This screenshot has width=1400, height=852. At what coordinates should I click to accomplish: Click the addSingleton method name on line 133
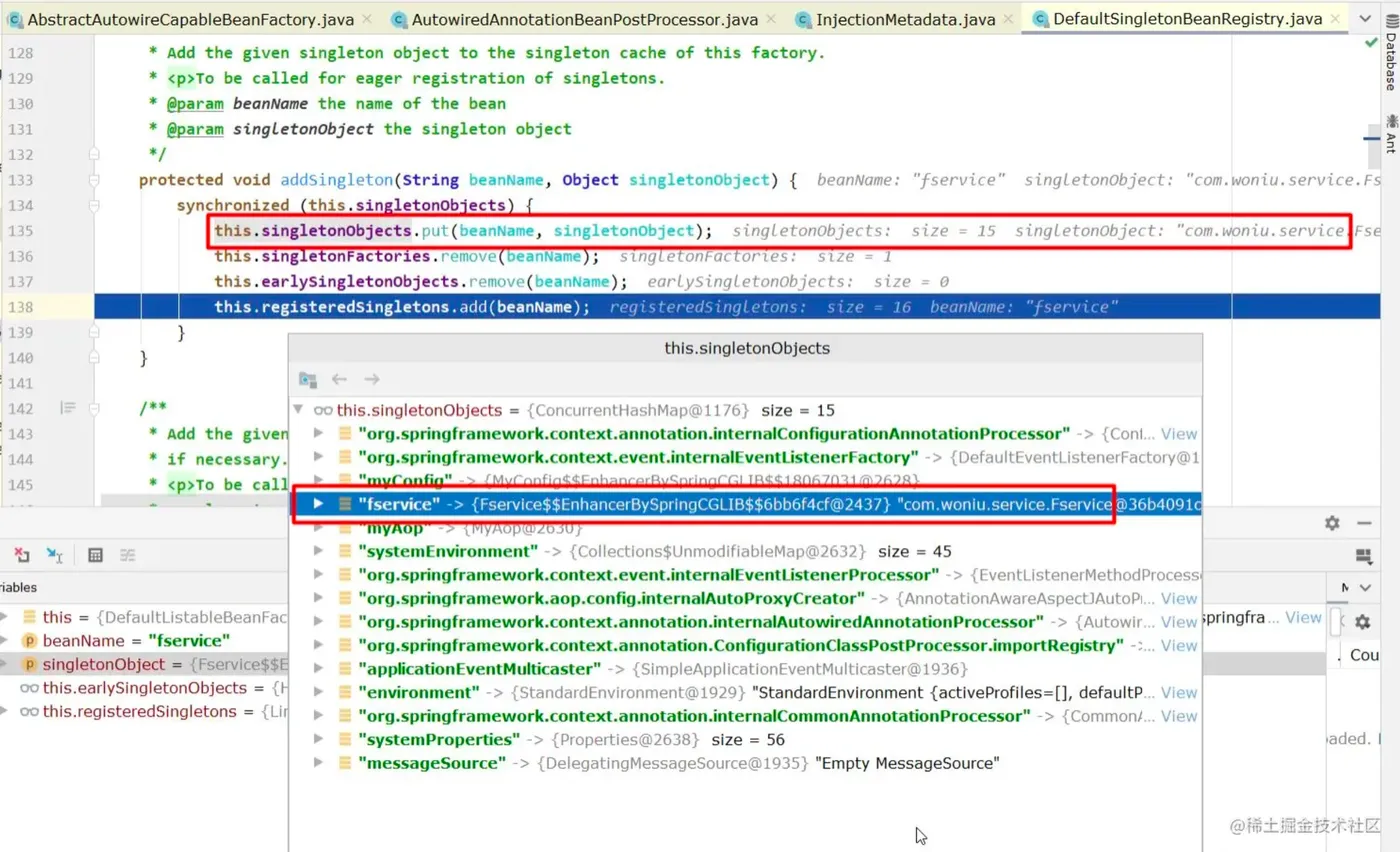point(339,180)
